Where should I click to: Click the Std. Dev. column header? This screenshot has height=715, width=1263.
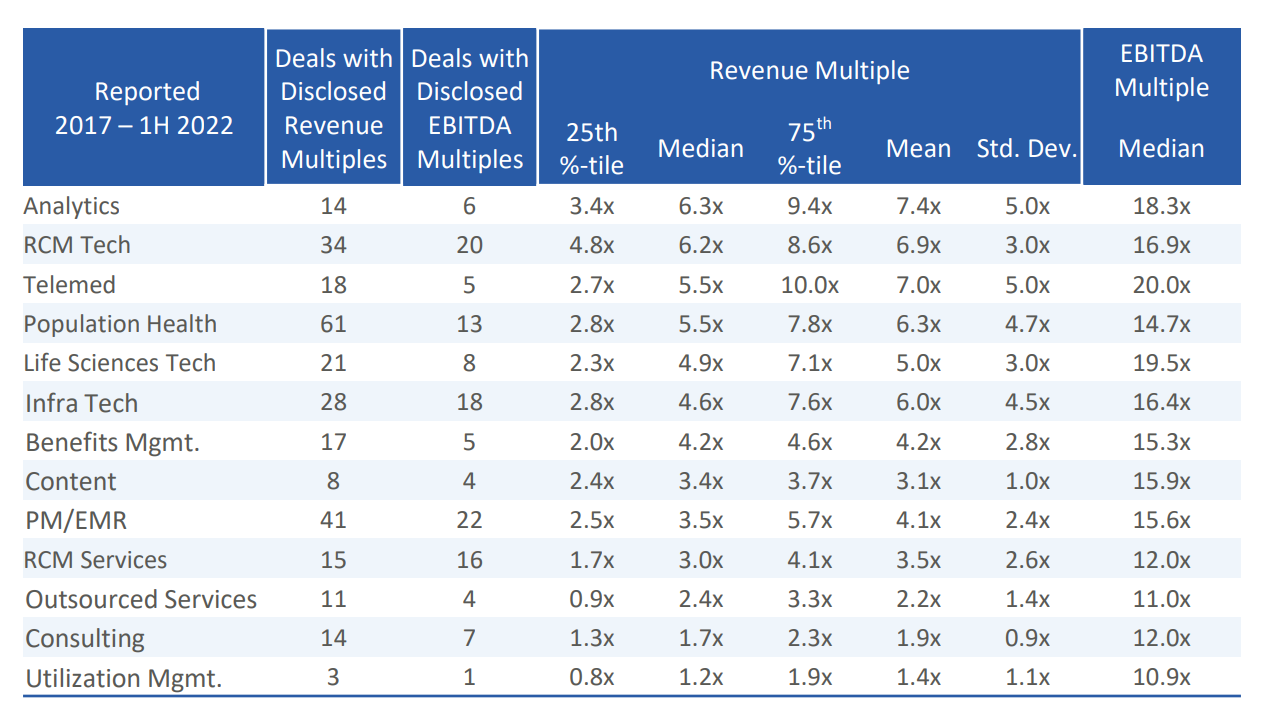(x=1027, y=149)
